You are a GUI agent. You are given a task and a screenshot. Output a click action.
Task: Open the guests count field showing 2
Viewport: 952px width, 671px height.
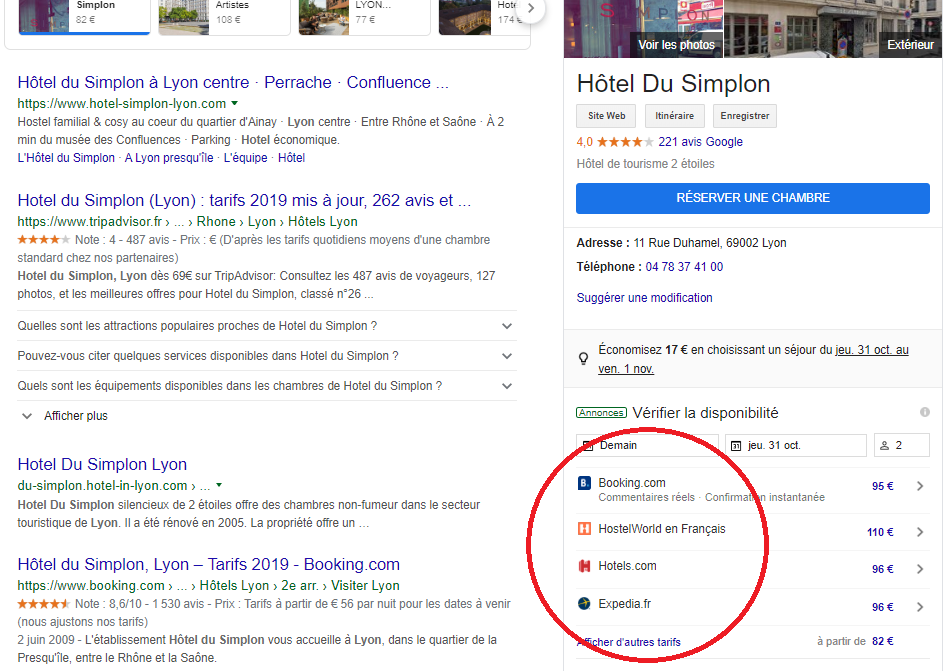pos(902,446)
